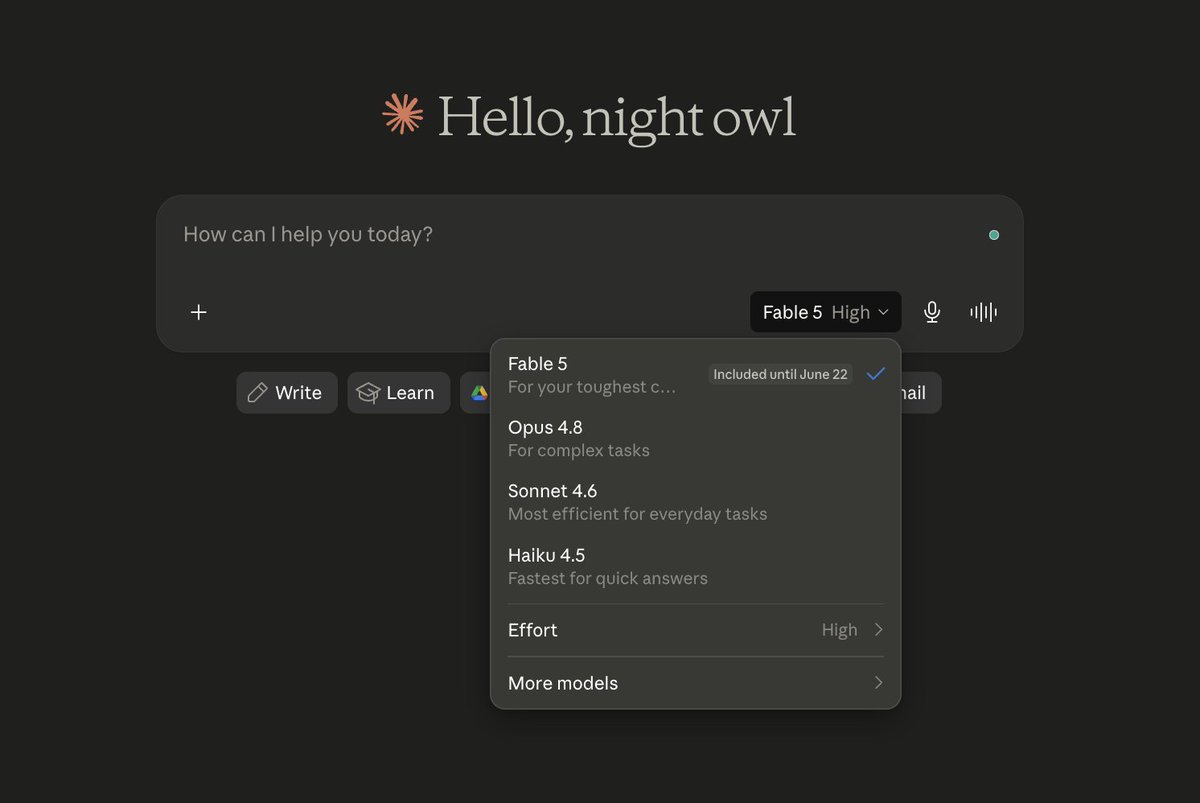
Task: Click the orange starburst logo
Action: 403,114
